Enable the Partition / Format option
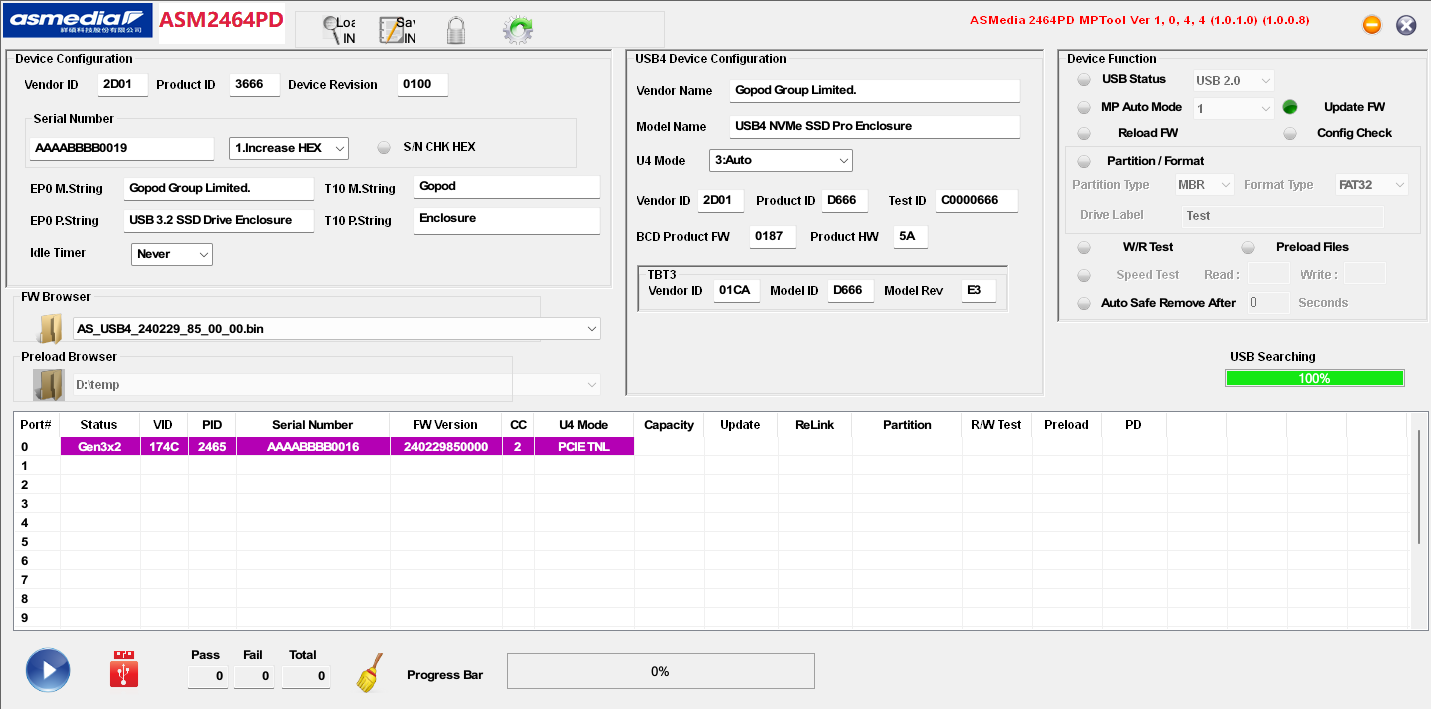 point(1084,161)
